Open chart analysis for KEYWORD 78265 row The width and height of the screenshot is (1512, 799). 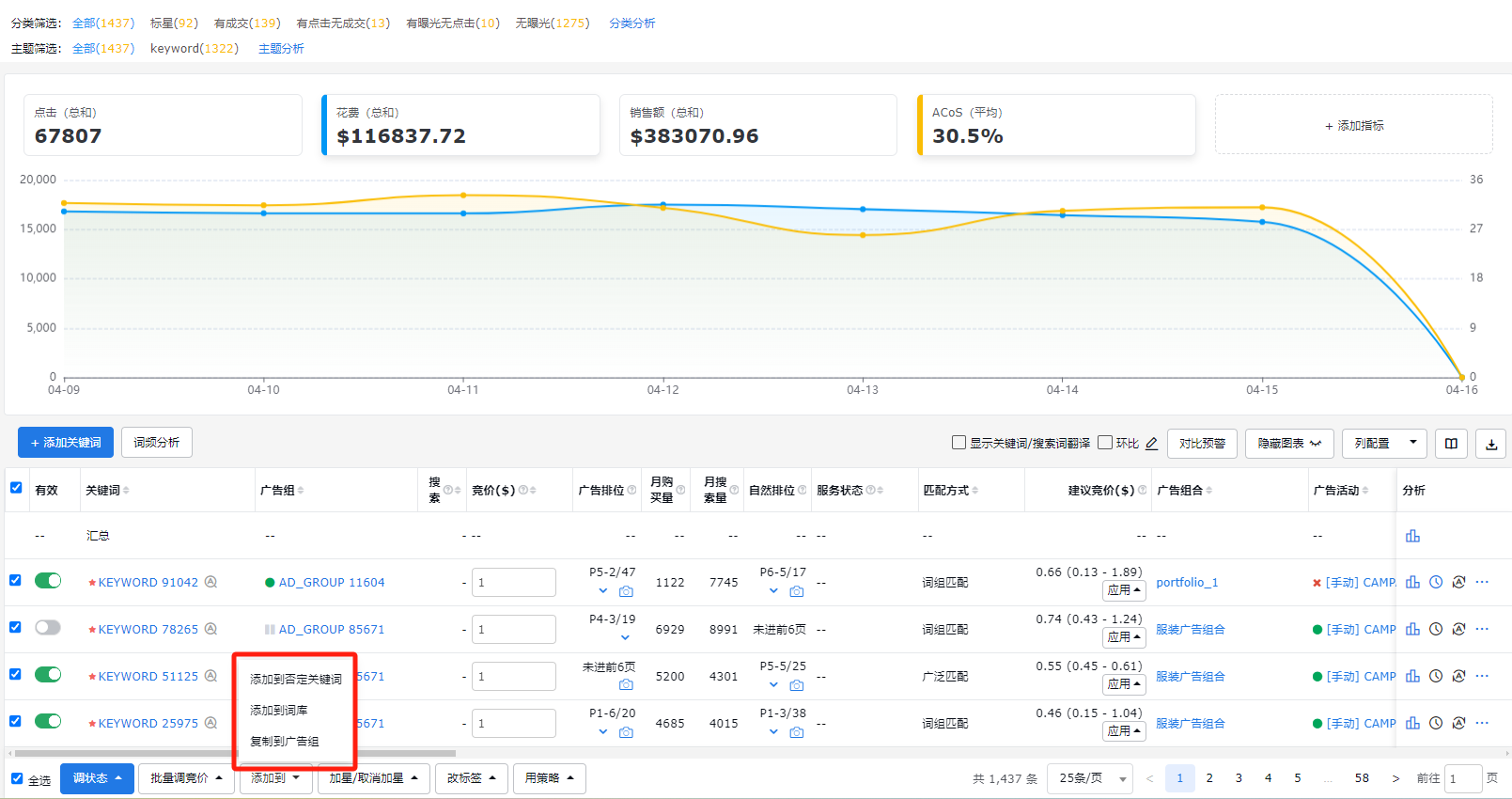point(1412,629)
